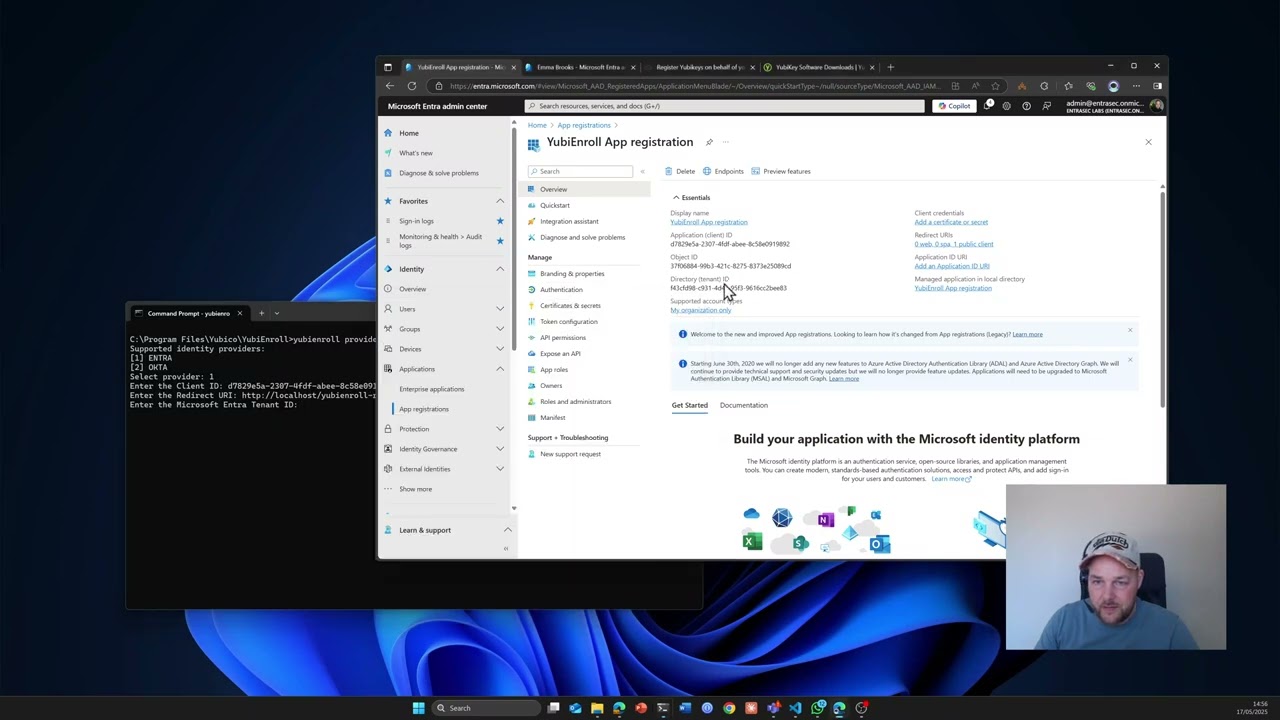
Task: Open Certificates & secrets
Action: (570, 305)
